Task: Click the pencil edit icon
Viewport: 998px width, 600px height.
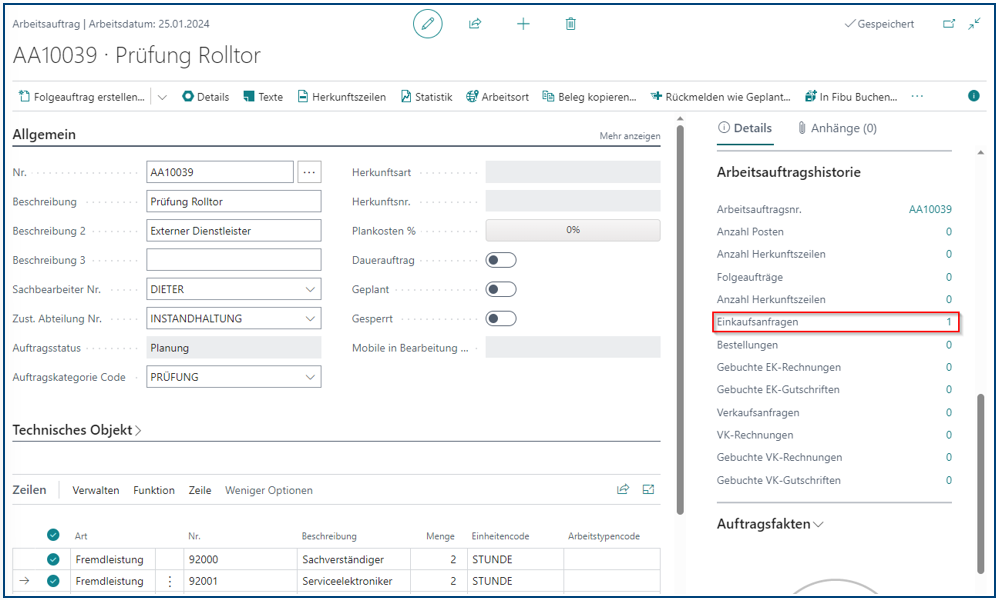Action: (428, 24)
